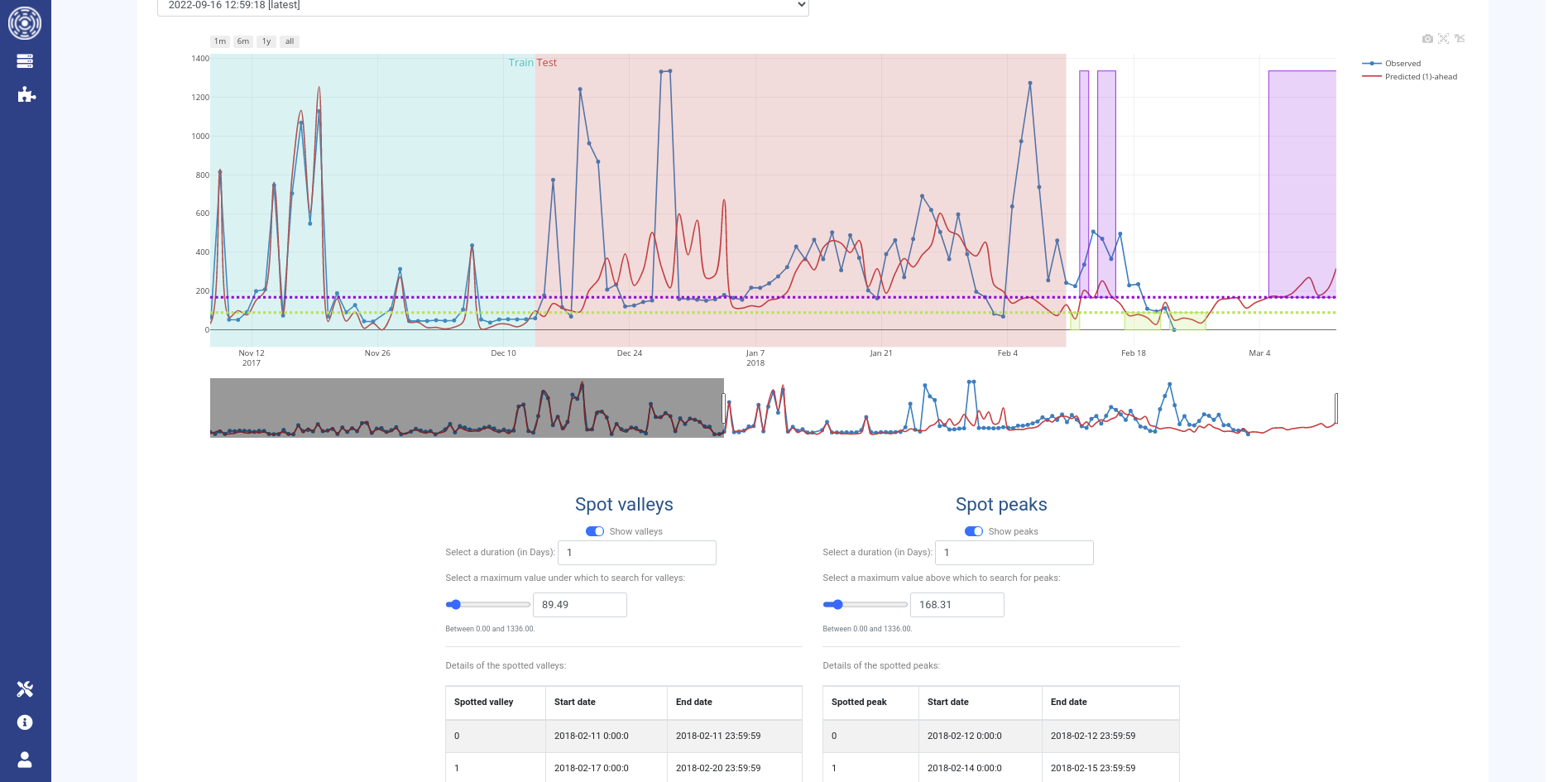Toggle the Show peaks switch
Image resolution: width=1568 pixels, height=782 pixels.
(973, 531)
